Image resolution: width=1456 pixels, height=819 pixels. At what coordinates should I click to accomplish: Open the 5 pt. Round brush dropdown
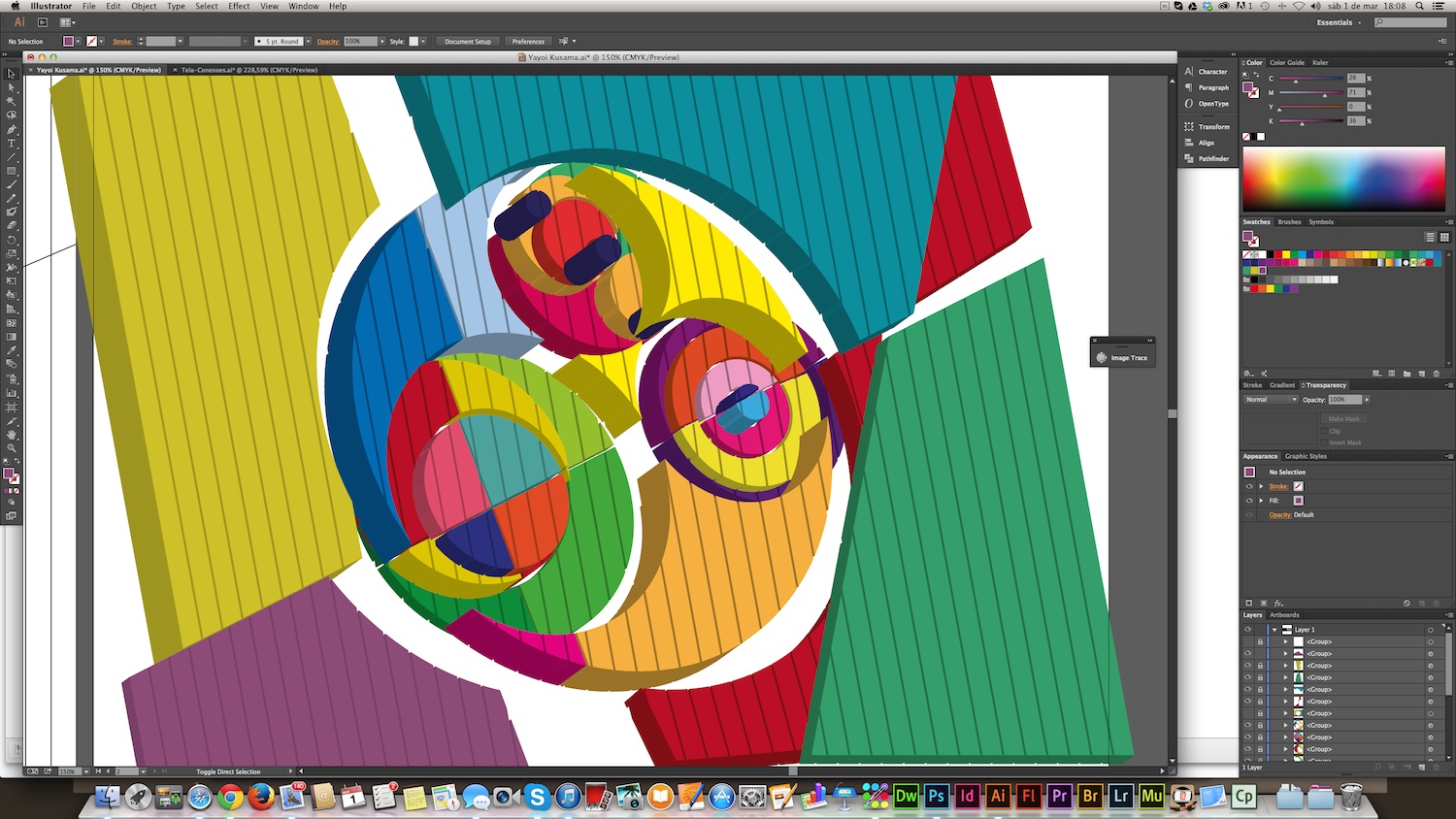308,42
